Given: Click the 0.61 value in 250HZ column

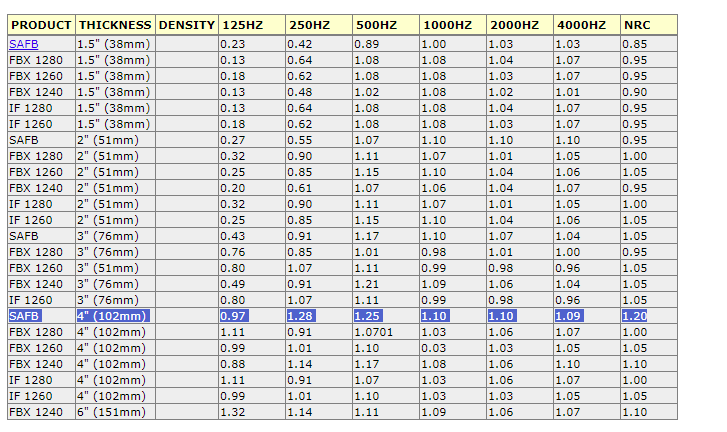Looking at the screenshot, I should point(300,188).
